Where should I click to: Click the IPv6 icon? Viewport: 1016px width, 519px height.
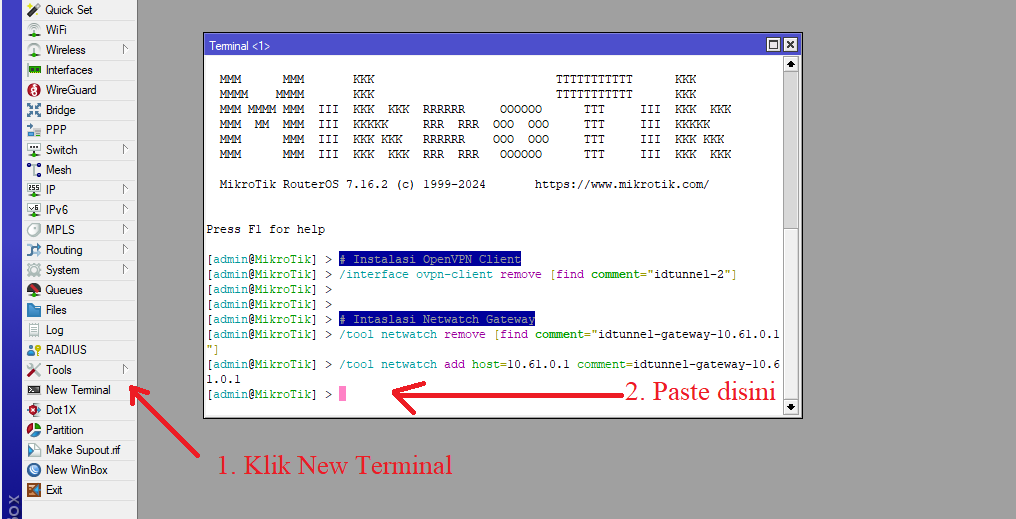(x=34, y=210)
